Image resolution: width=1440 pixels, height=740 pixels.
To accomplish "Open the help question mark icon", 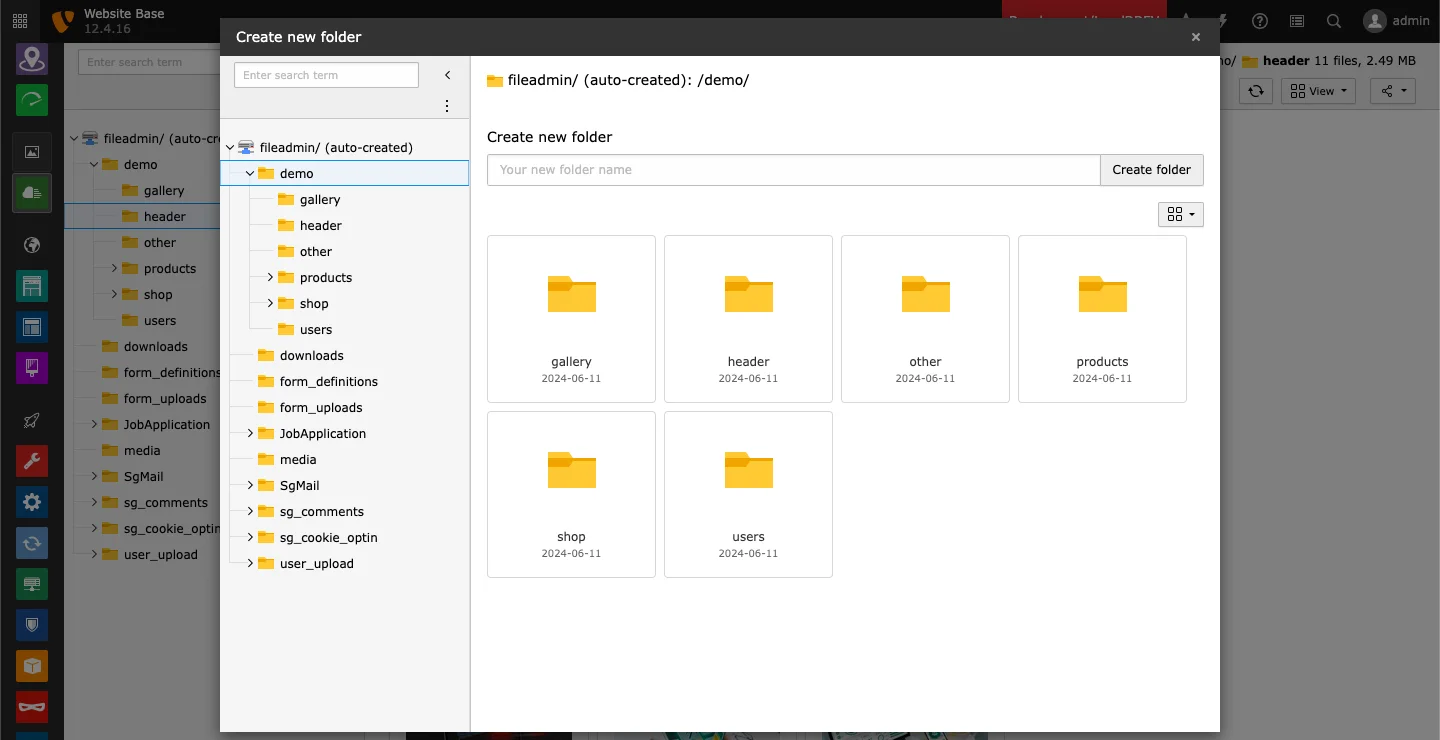I will point(1259,21).
